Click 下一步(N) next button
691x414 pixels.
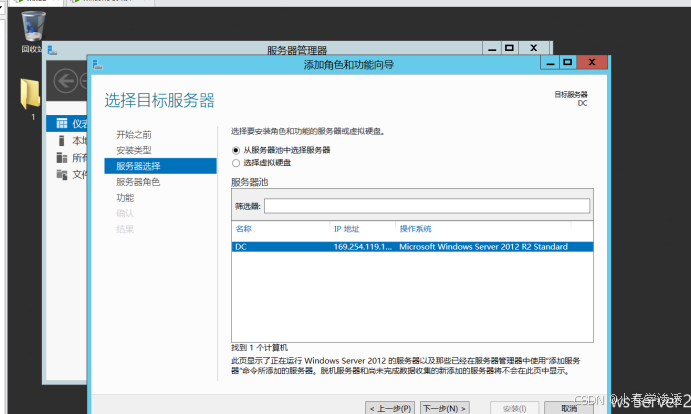[444, 408]
